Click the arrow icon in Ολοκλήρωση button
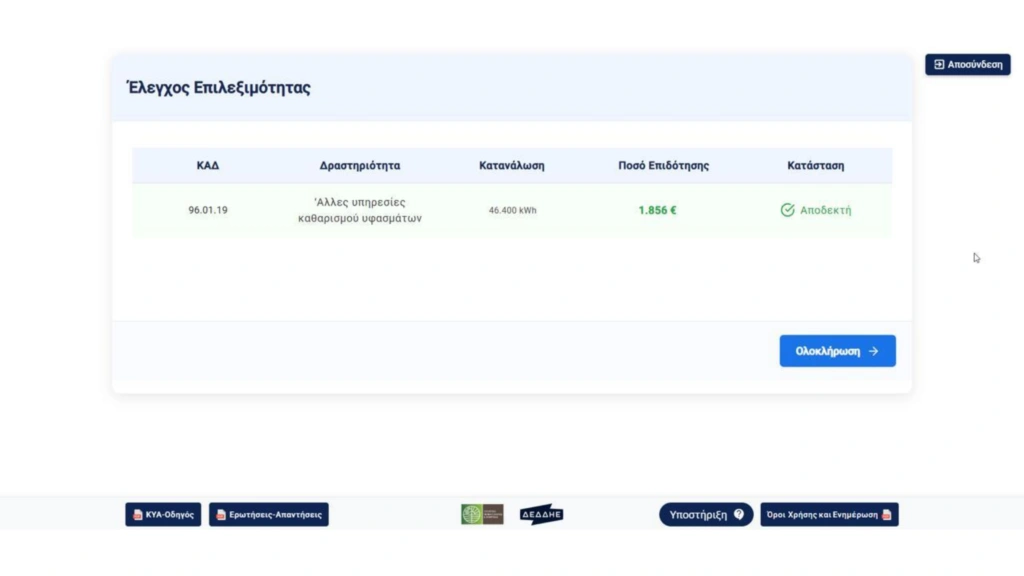Viewport: 1024px width, 576px height. [874, 351]
